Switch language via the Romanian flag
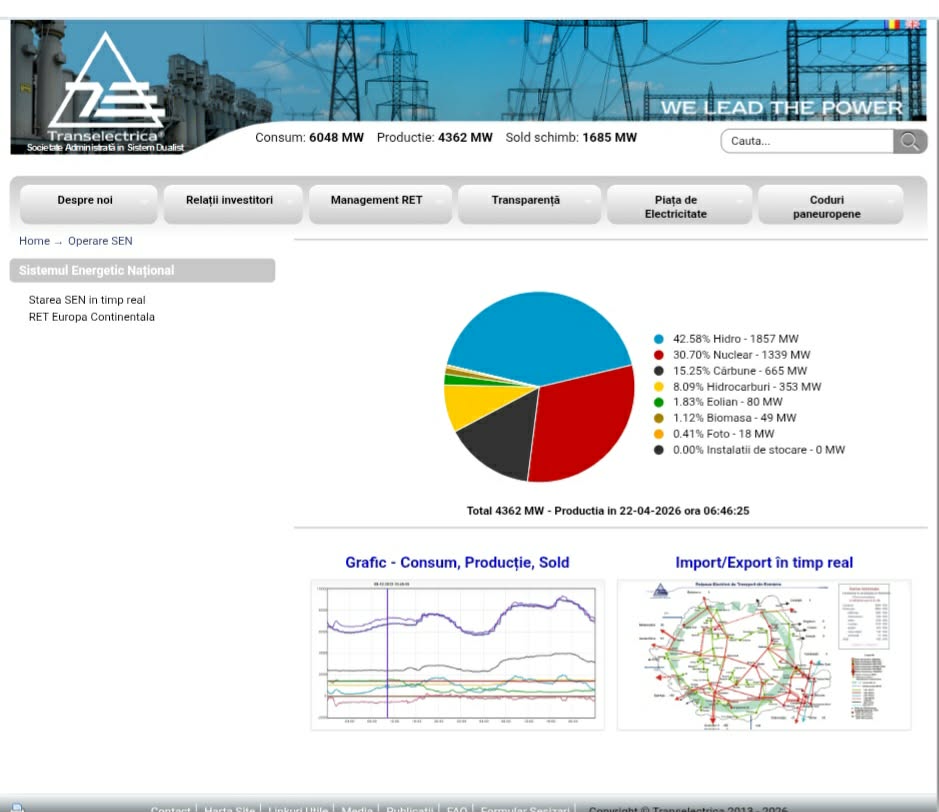 click(893, 24)
